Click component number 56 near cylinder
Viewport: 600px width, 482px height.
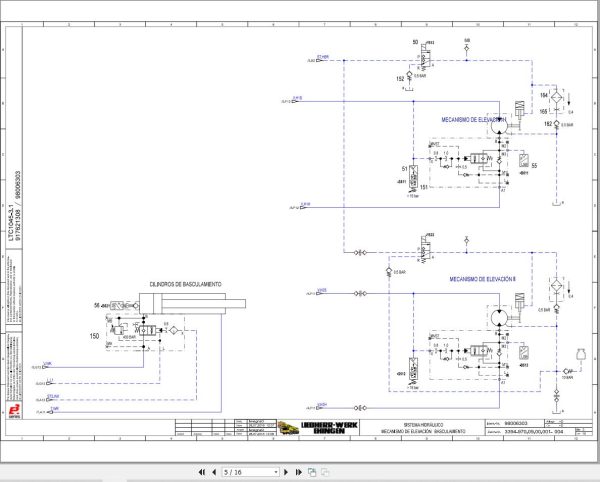(96, 305)
